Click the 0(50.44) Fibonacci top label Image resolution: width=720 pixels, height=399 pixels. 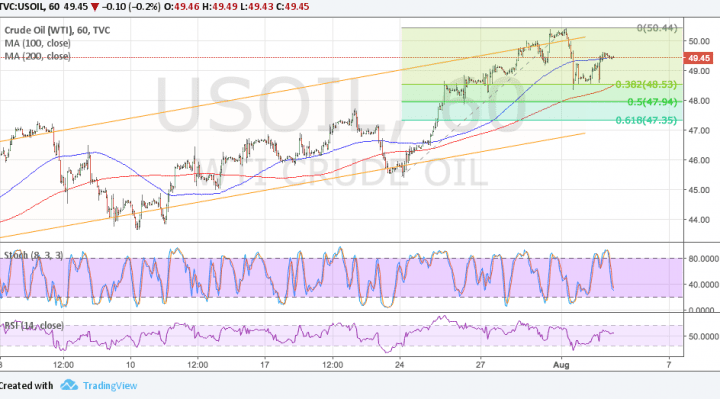coord(657,28)
